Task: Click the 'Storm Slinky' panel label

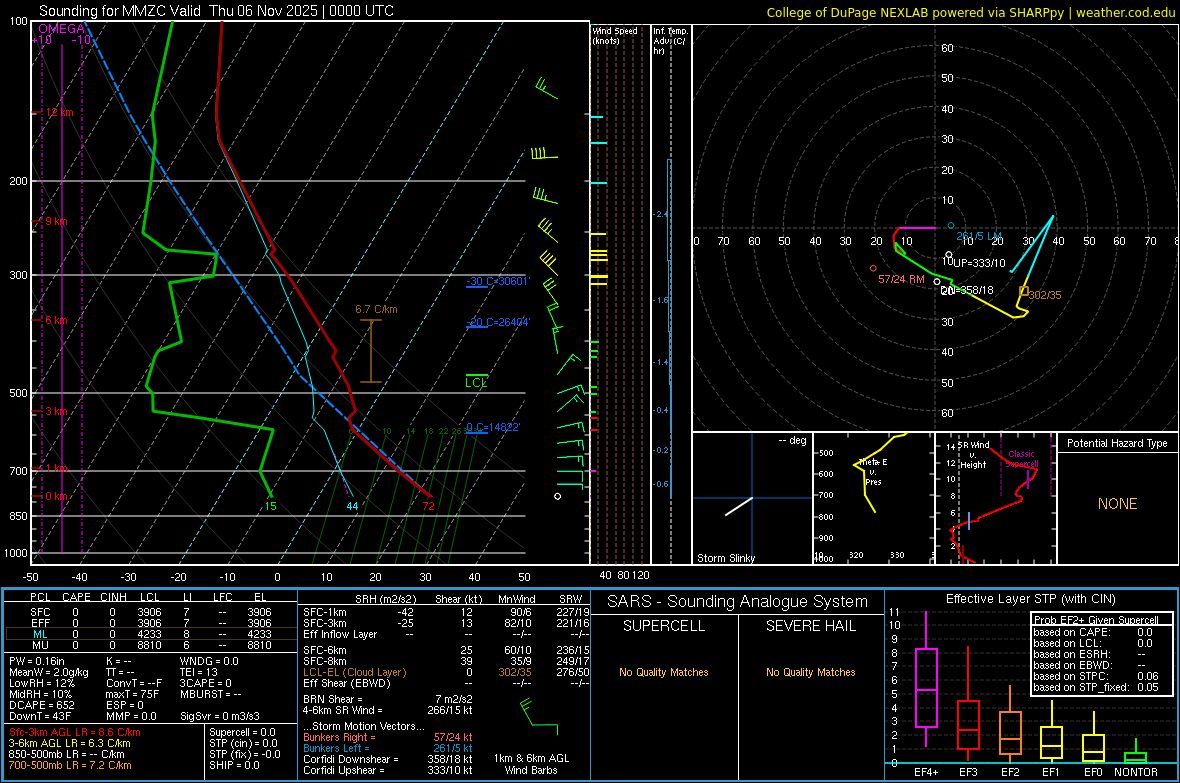Action: [x=725, y=558]
